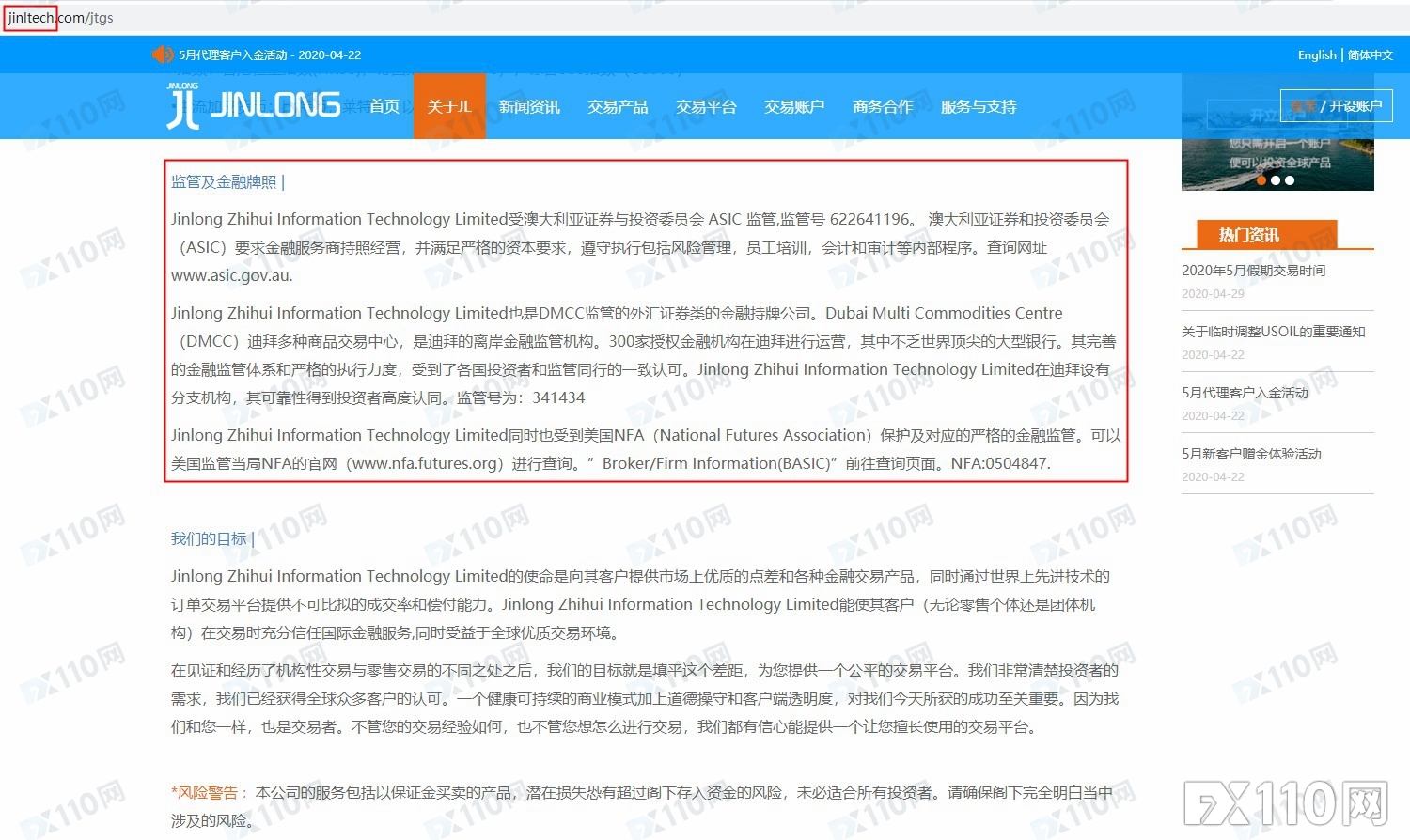Select the second carousel slide dot
The image size is (1410, 840).
point(1275,179)
